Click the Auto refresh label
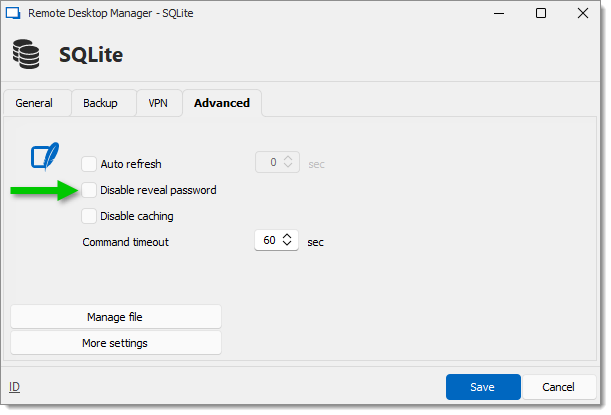The image size is (611, 415). 131,164
